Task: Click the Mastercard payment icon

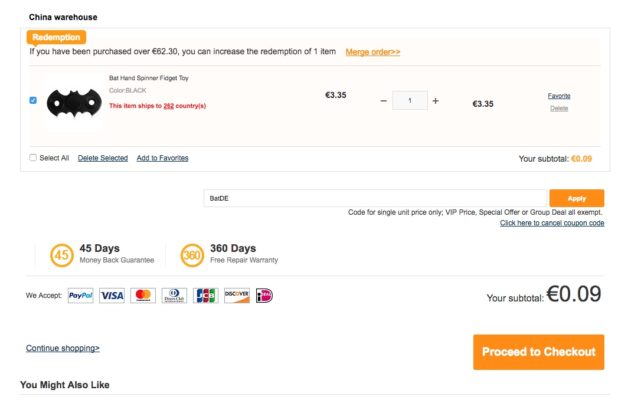Action: (x=143, y=295)
